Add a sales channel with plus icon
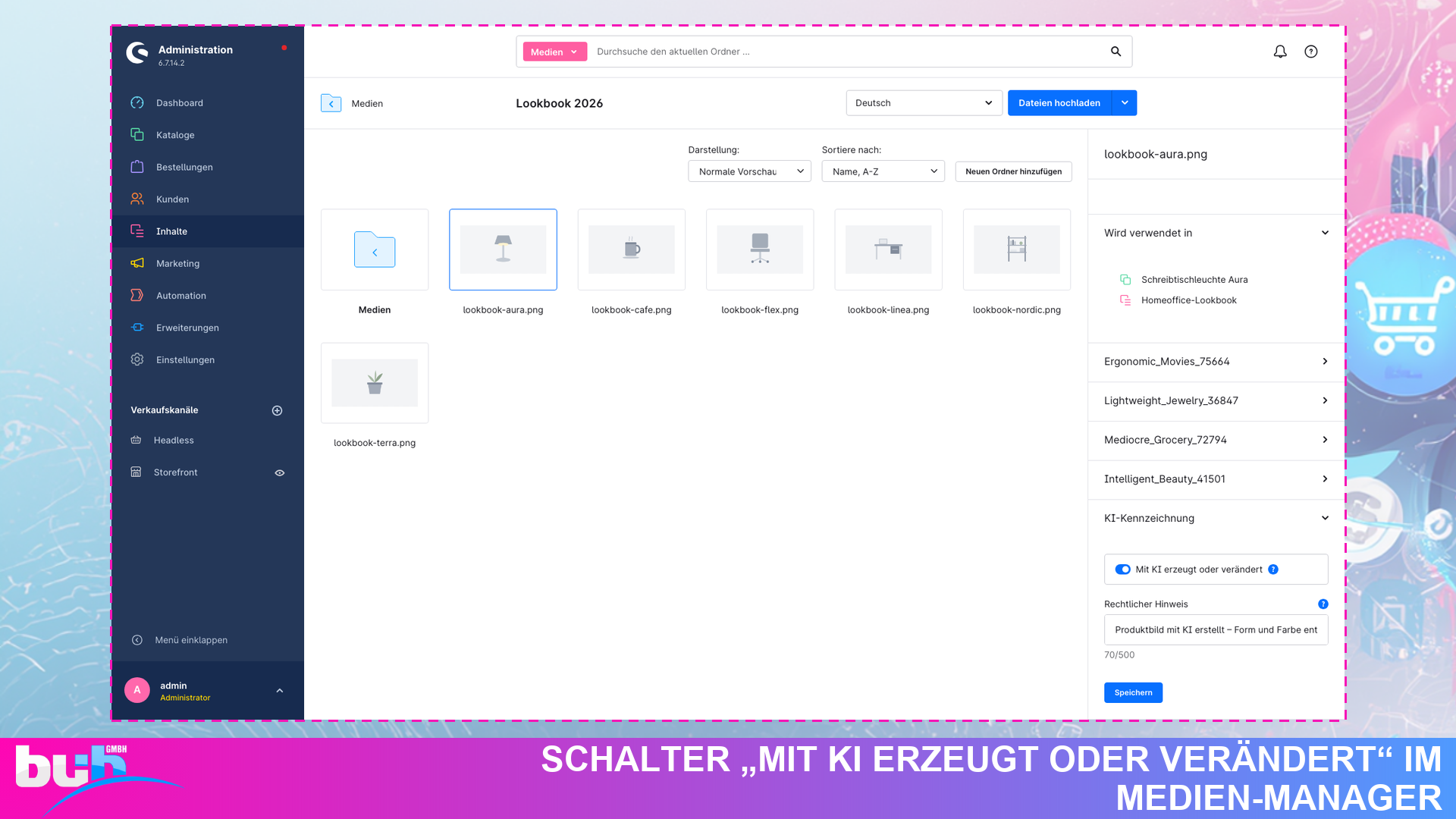Viewport: 1456px width, 819px height. pyautogui.click(x=278, y=410)
